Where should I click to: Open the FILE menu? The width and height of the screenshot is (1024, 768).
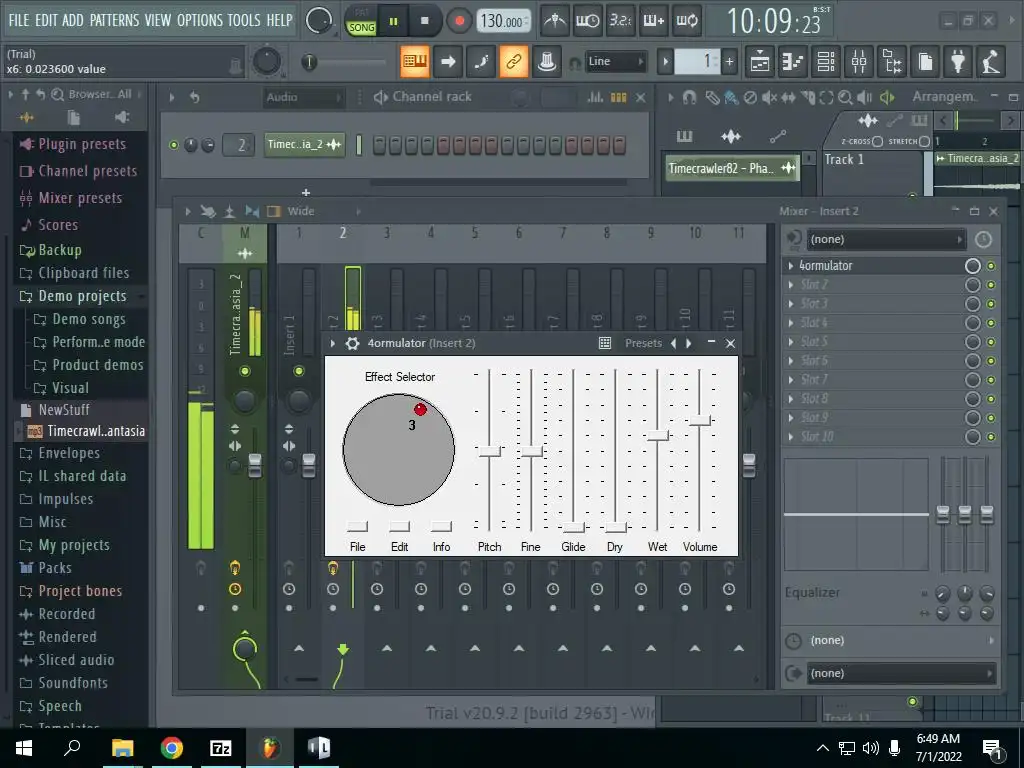(19, 20)
